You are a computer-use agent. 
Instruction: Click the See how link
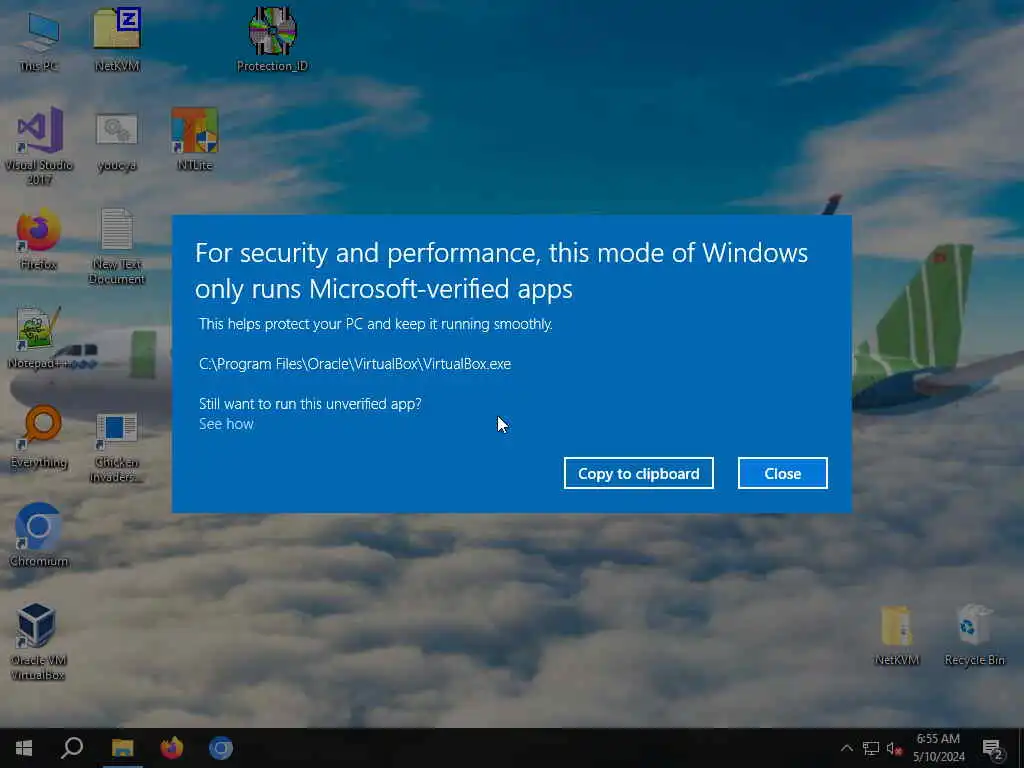click(226, 424)
